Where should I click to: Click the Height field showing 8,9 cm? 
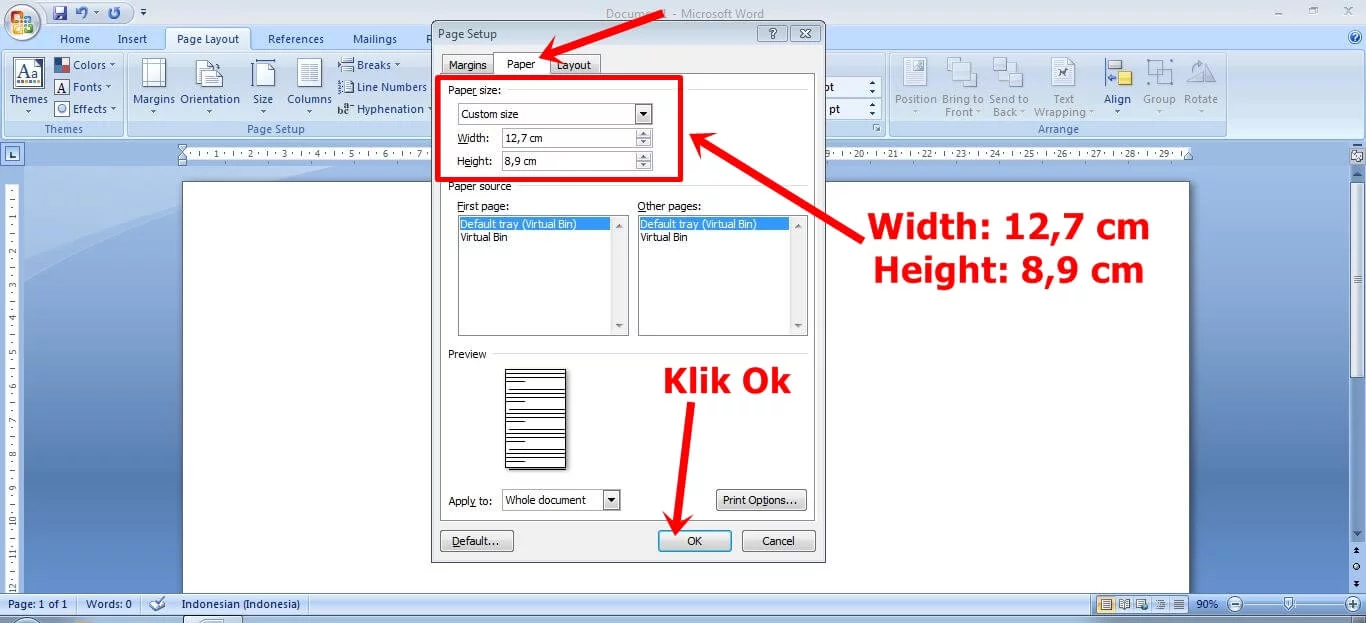(568, 161)
